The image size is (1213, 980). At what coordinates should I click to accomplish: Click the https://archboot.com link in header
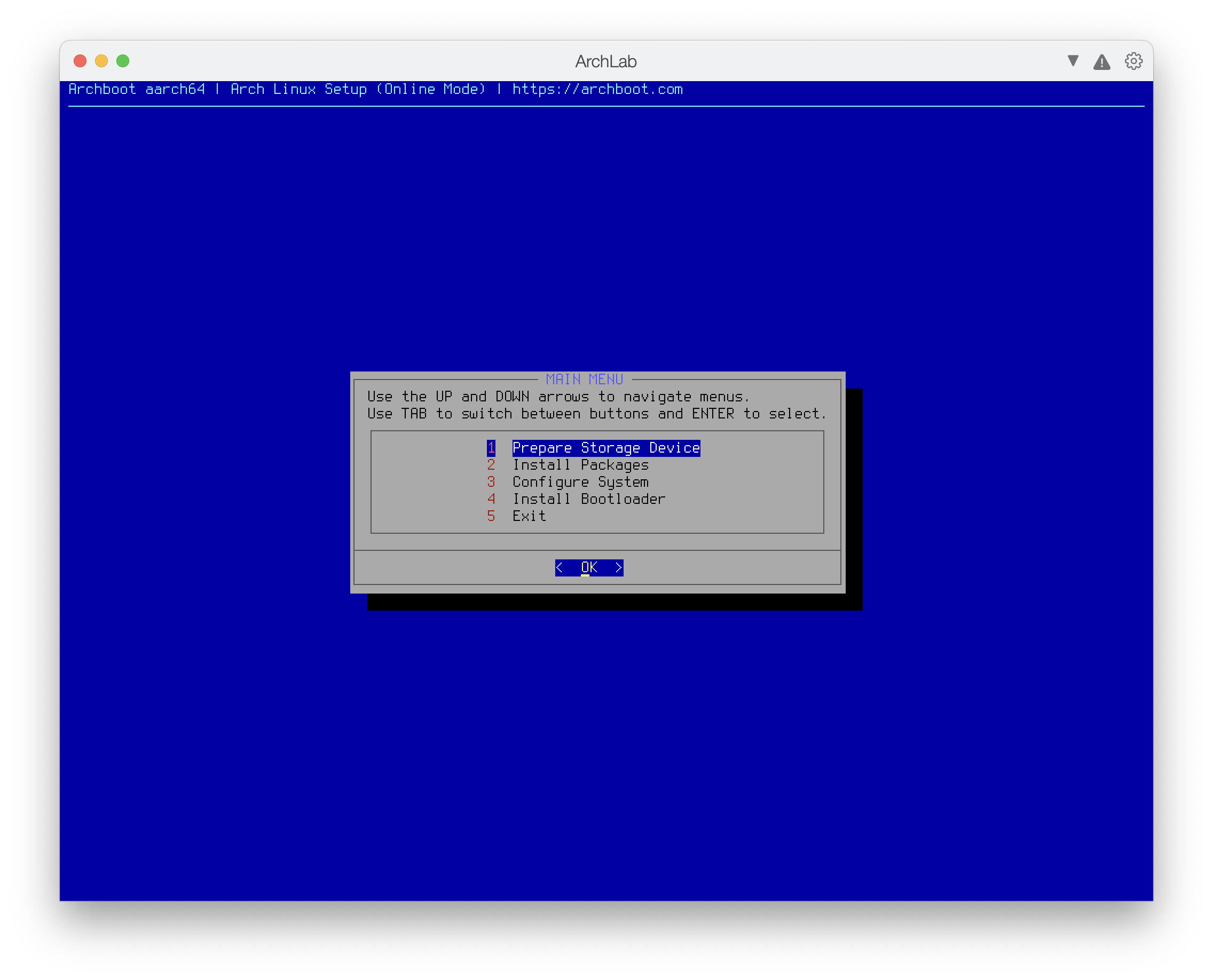pos(597,89)
